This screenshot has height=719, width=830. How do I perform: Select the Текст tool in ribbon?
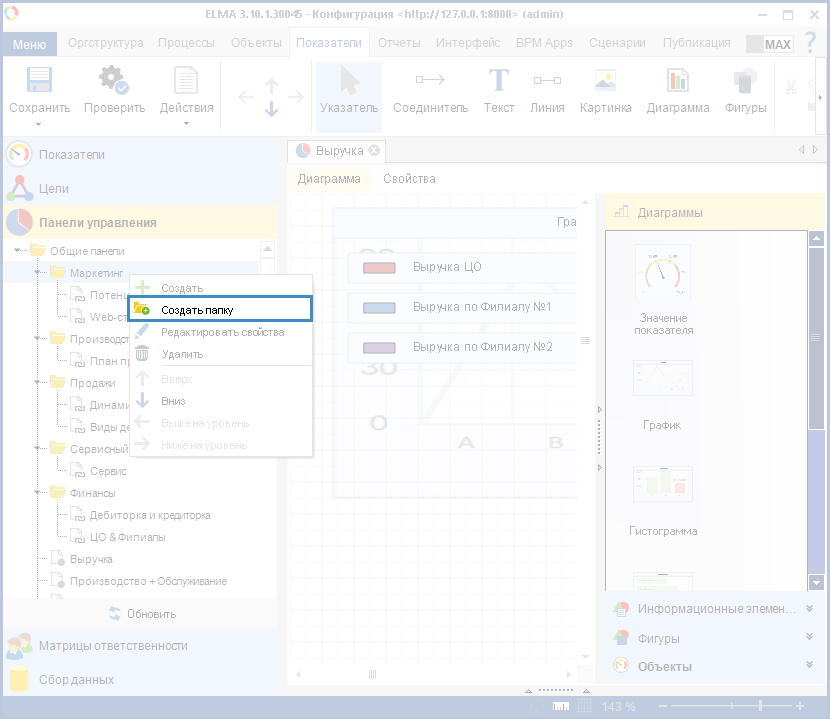[498, 92]
